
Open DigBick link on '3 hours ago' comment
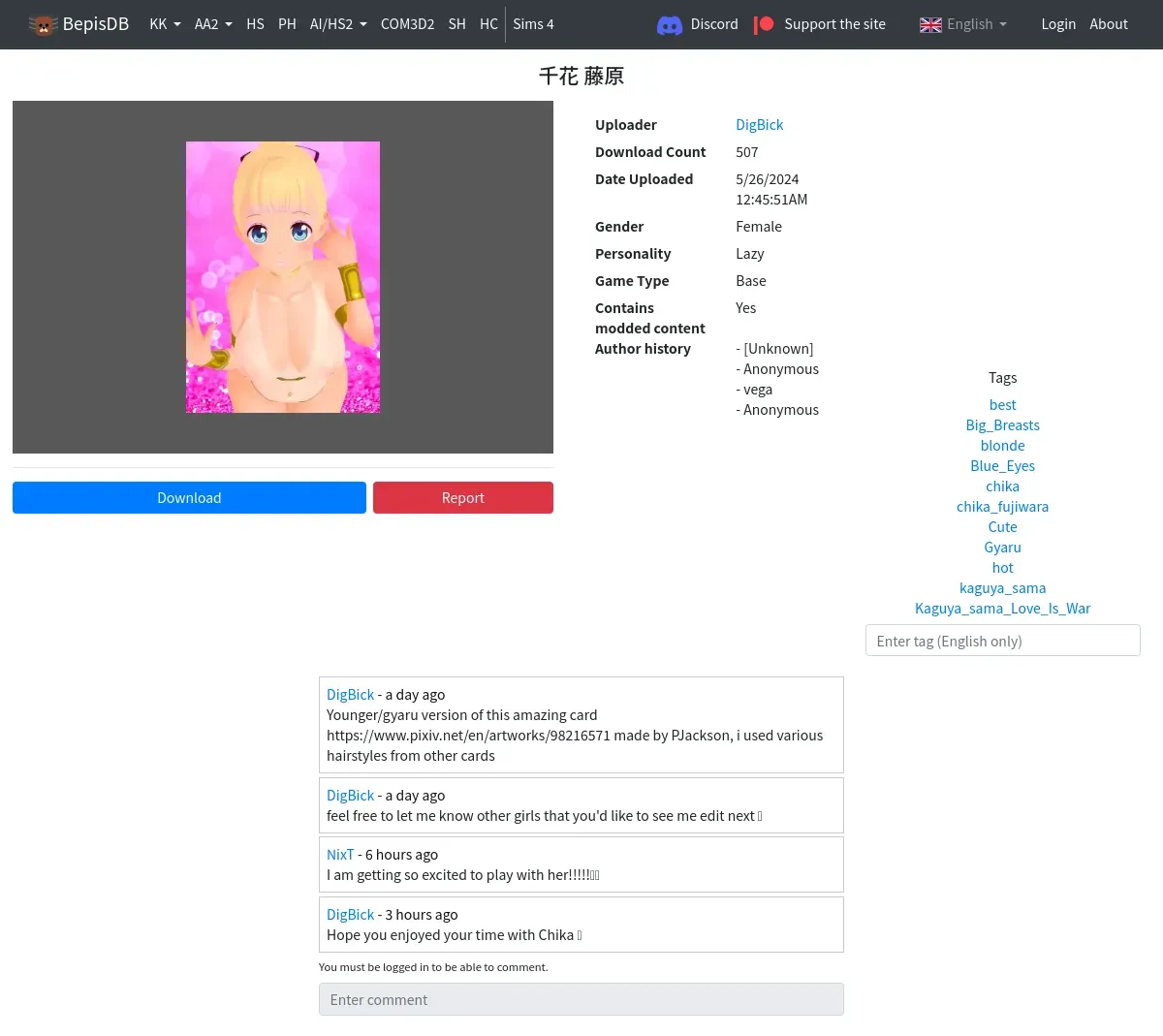[x=350, y=915]
